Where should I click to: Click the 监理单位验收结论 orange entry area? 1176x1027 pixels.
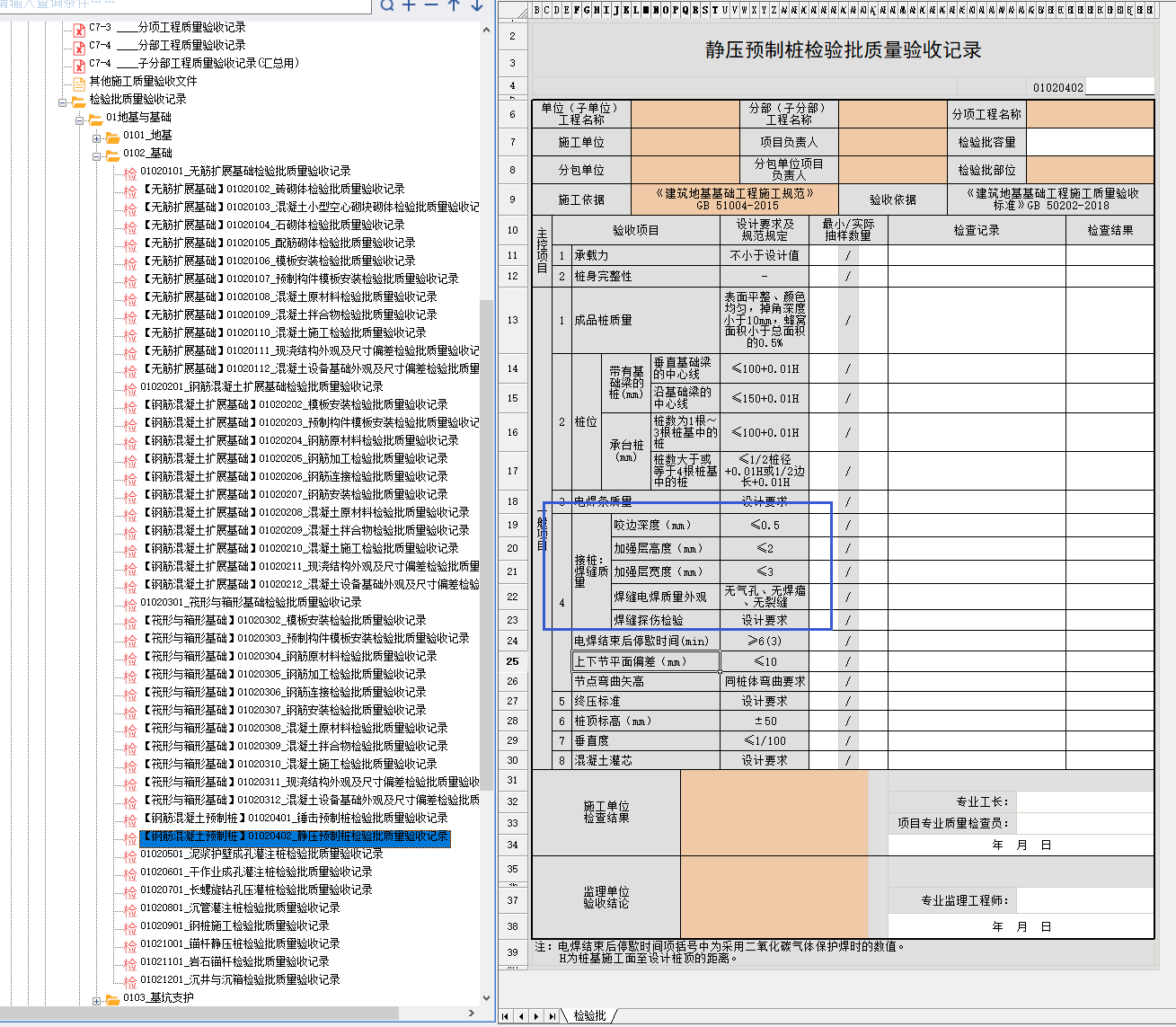[774, 897]
